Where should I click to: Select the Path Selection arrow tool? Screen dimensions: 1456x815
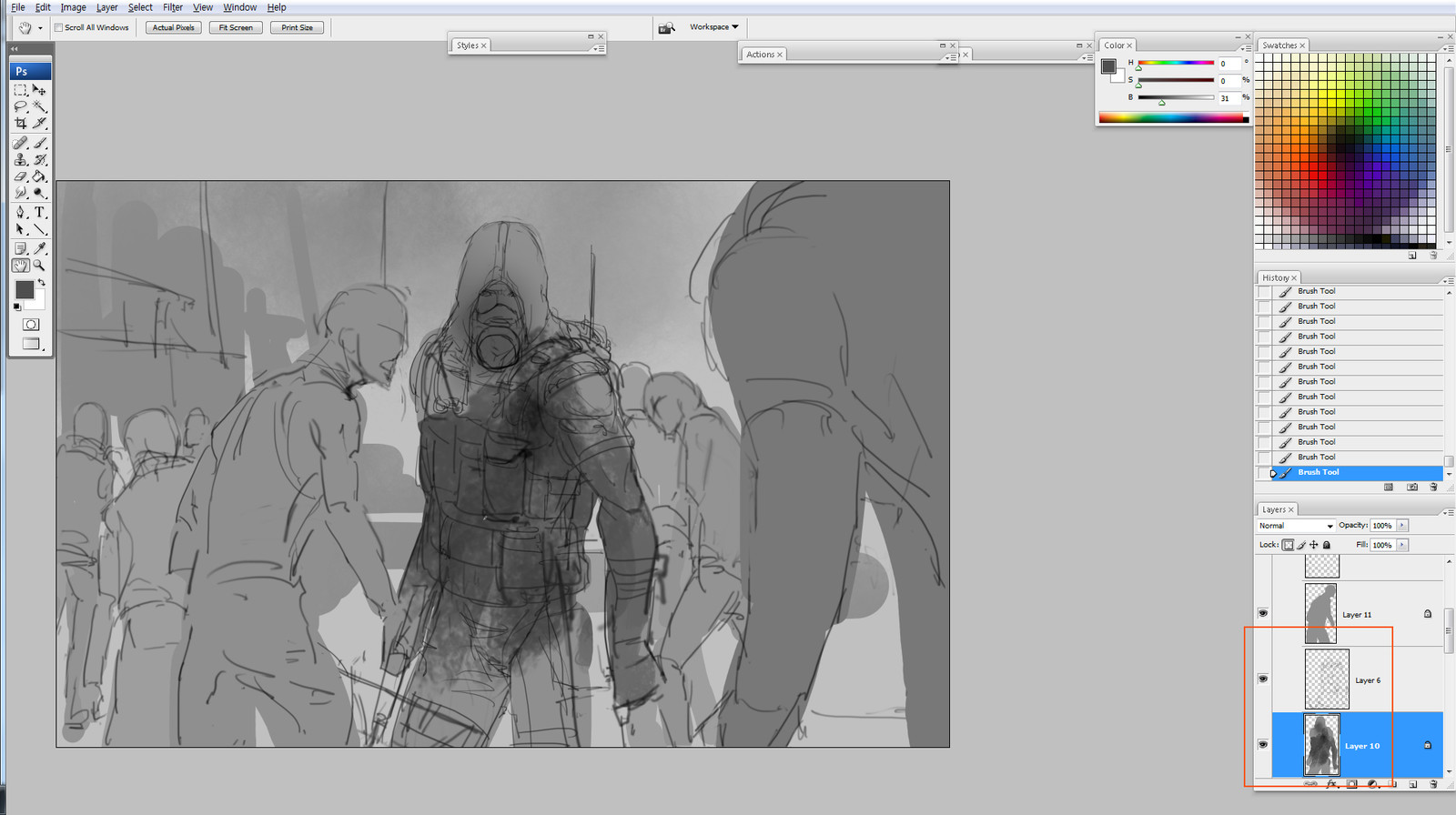20,229
